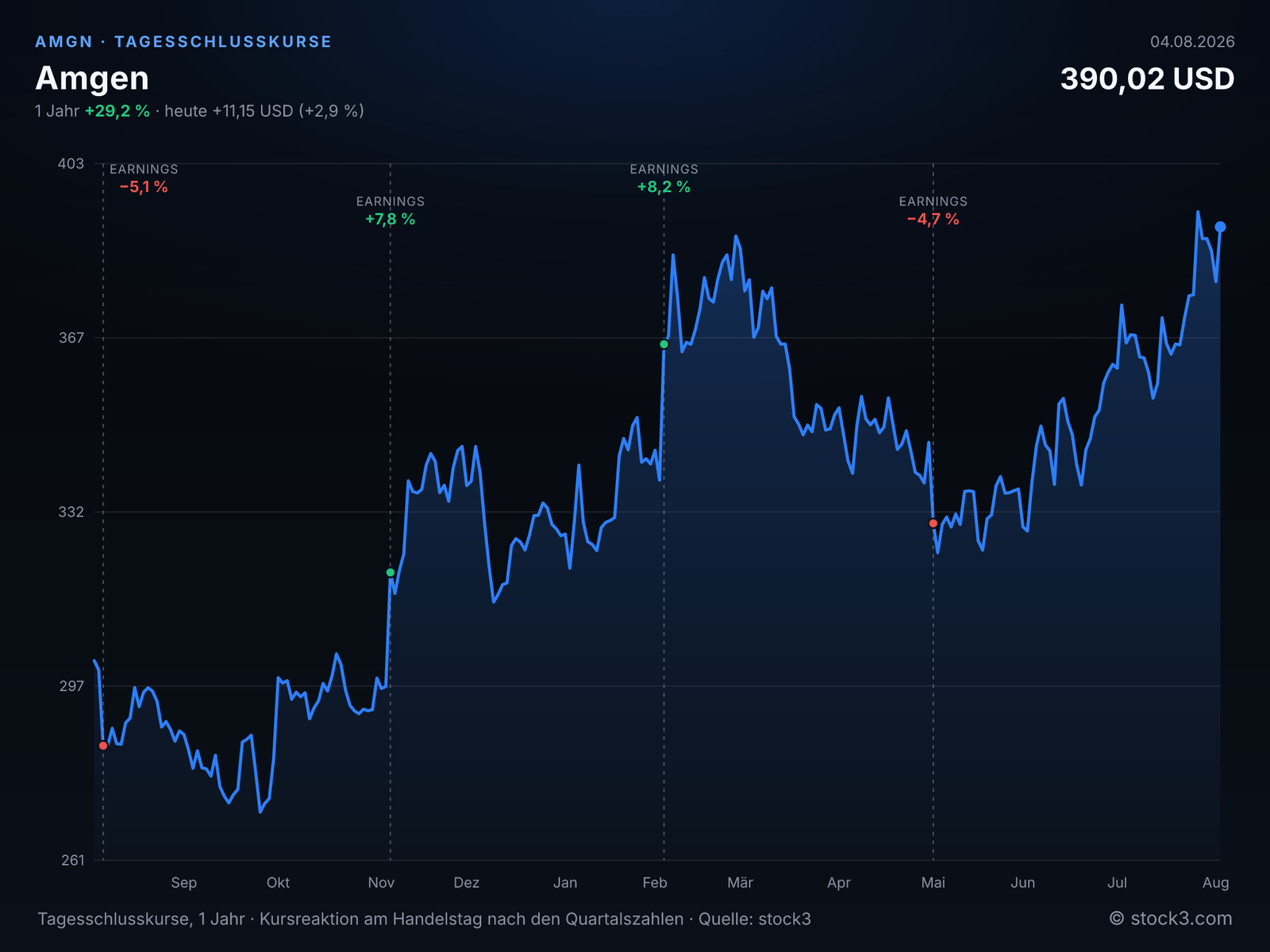
Task: Click the red earnings marker dot in August
Action: click(103, 746)
